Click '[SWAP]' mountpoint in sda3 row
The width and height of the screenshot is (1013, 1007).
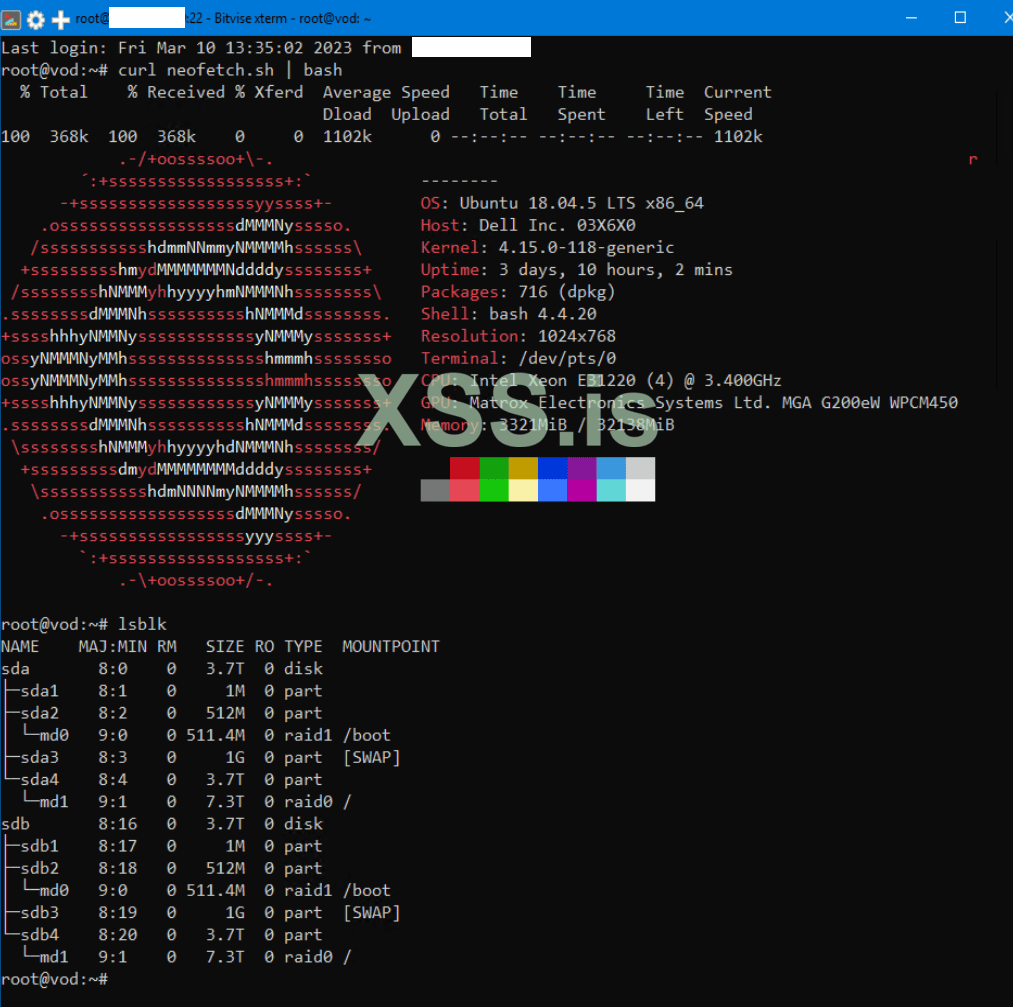tap(371, 758)
